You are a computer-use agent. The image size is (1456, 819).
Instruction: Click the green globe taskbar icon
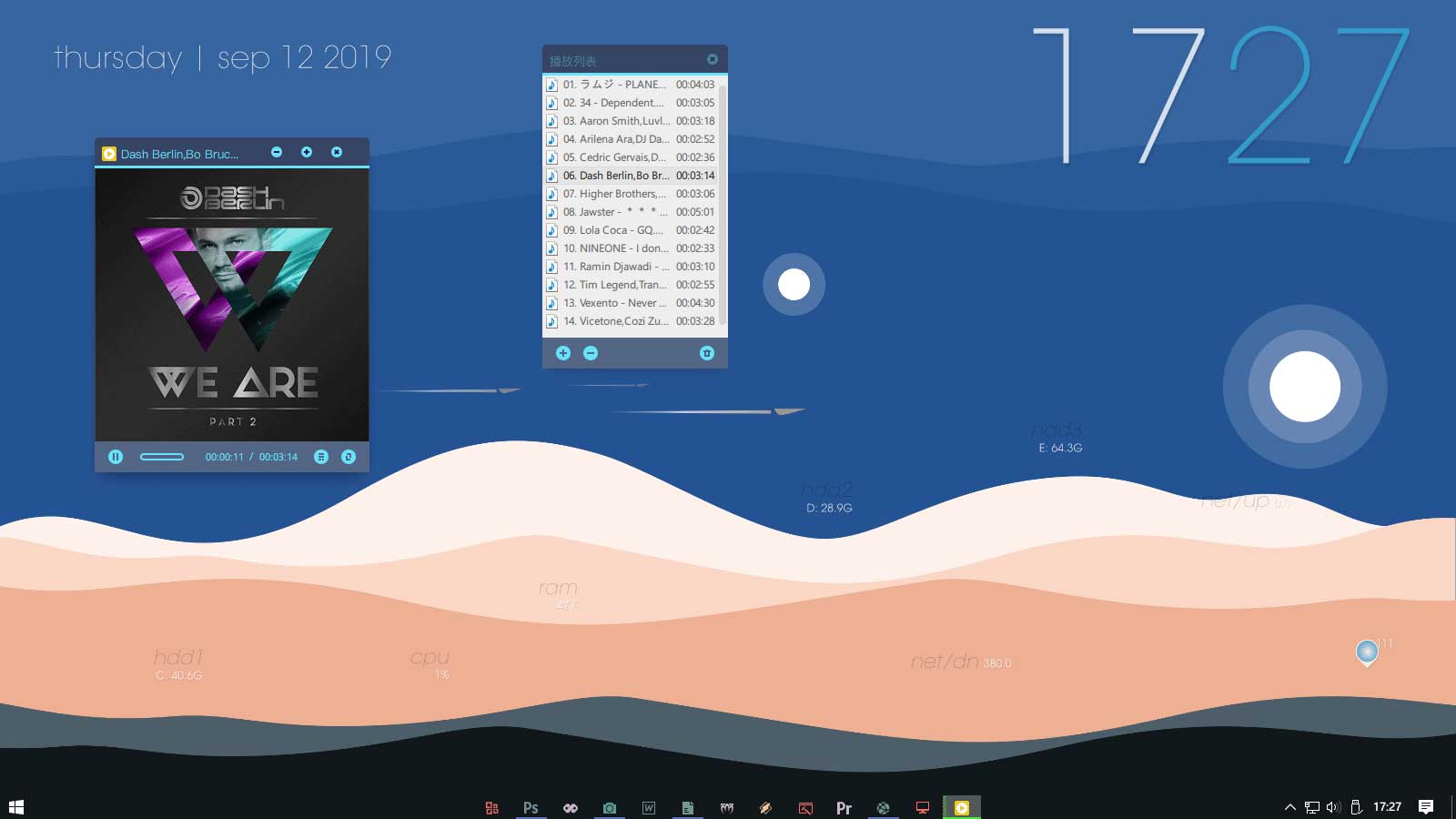pyautogui.click(x=883, y=807)
